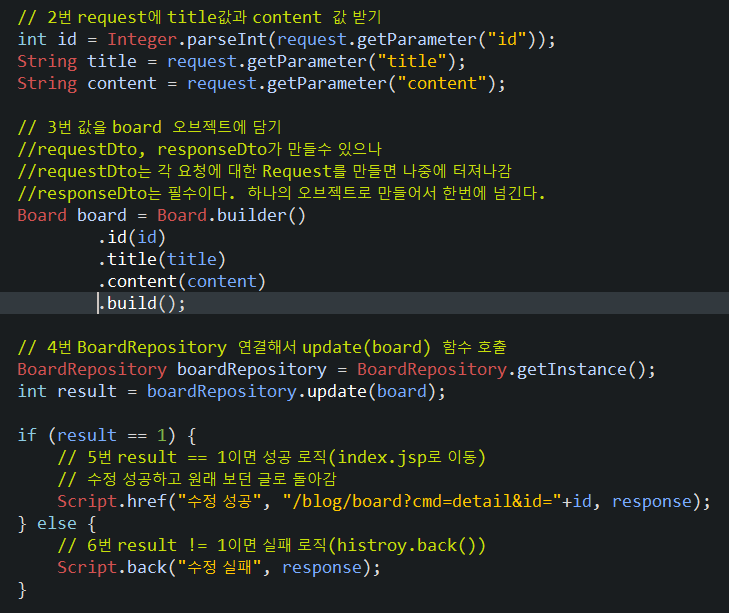Screen dimensions: 729x613
Task: Click the comment '// 수정 성공하고 원래 보던 글로 돌아감'
Action: pos(197,479)
